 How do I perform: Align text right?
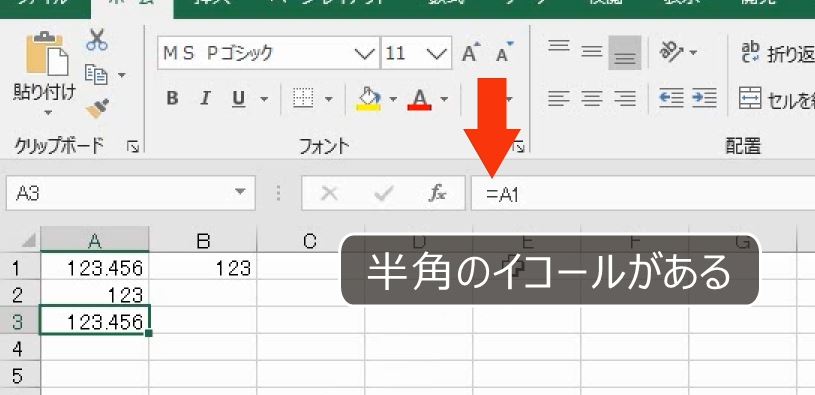[x=625, y=98]
